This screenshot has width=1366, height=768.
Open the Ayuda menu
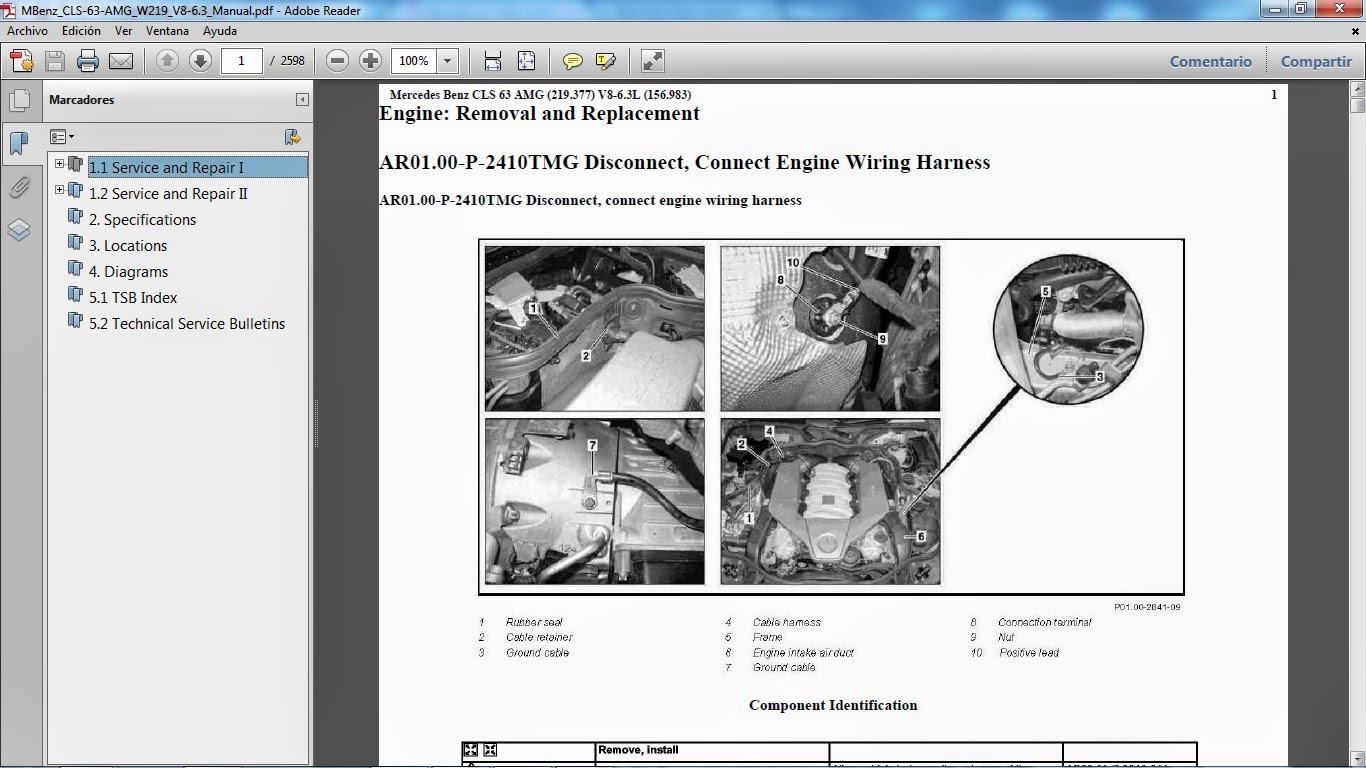coord(219,31)
